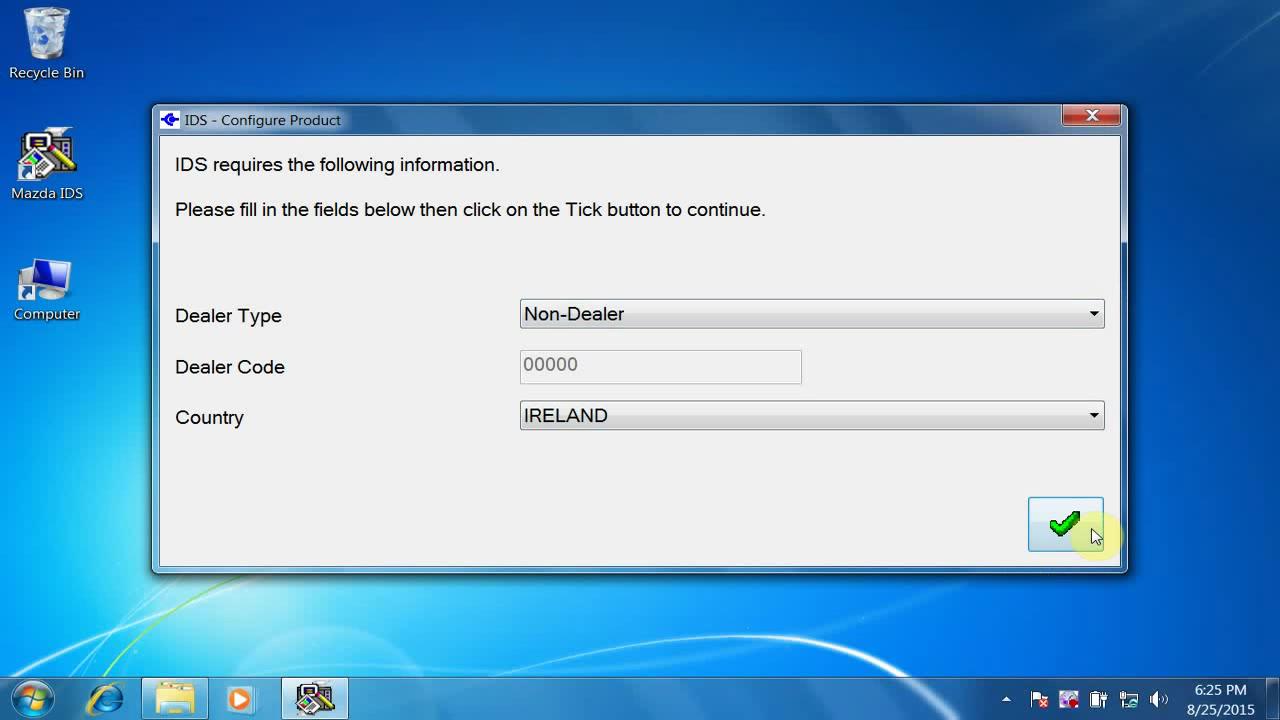Open Windows Explorer folder from taskbar
The width and height of the screenshot is (1280, 720).
(175, 699)
